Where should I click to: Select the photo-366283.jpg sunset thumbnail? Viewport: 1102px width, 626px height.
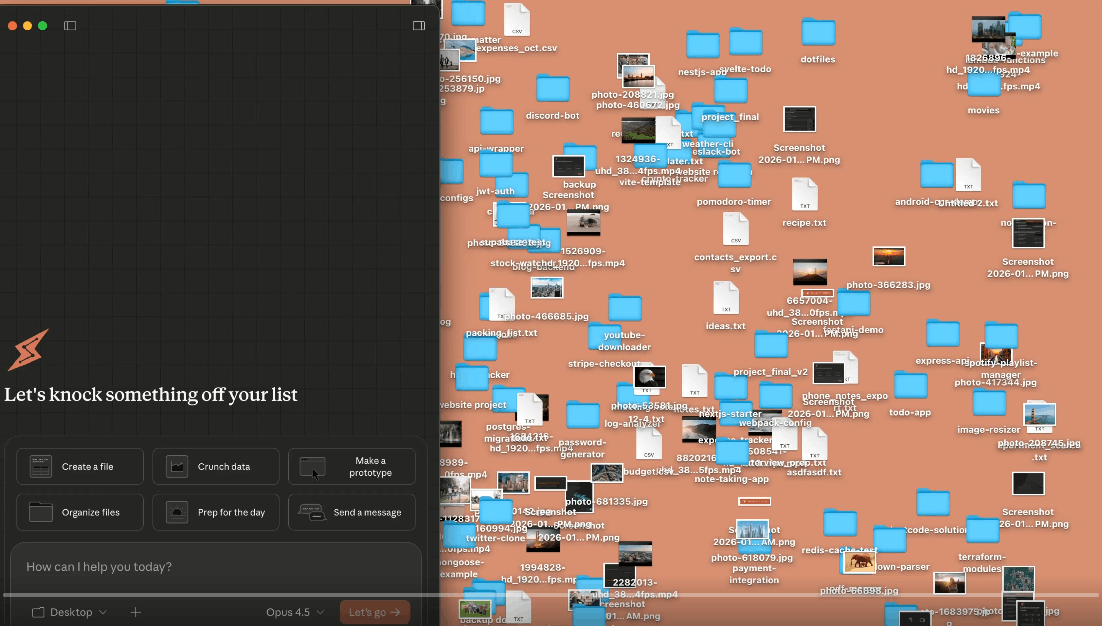pos(888,256)
